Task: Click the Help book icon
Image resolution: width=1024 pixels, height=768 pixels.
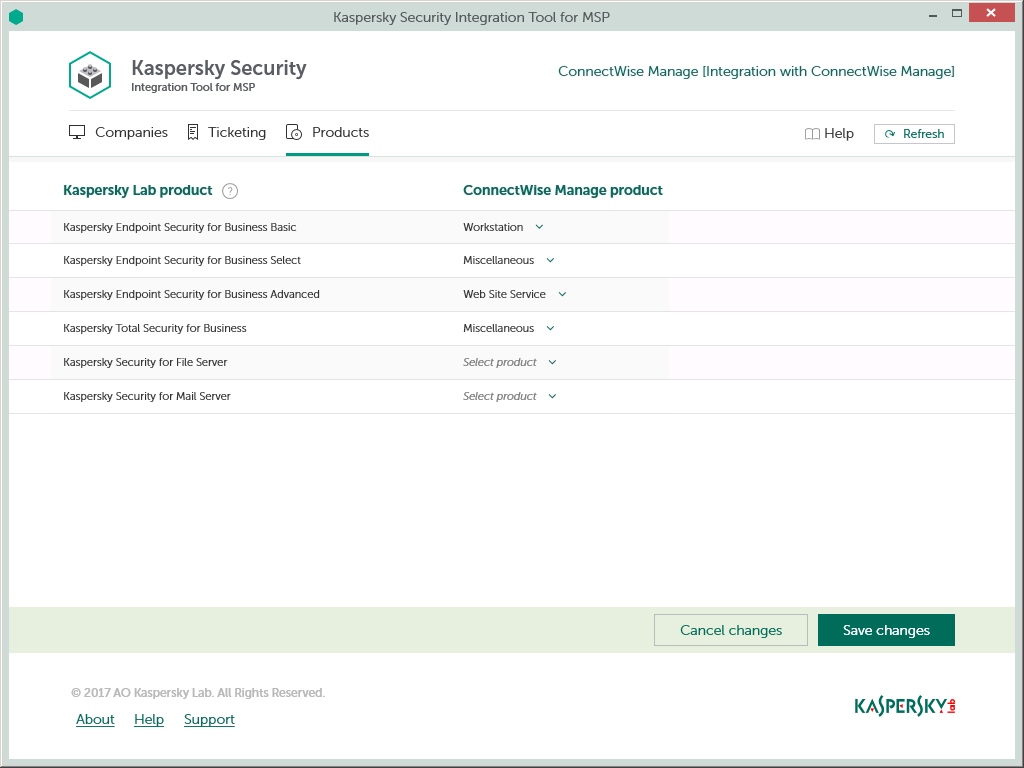Action: (812, 134)
